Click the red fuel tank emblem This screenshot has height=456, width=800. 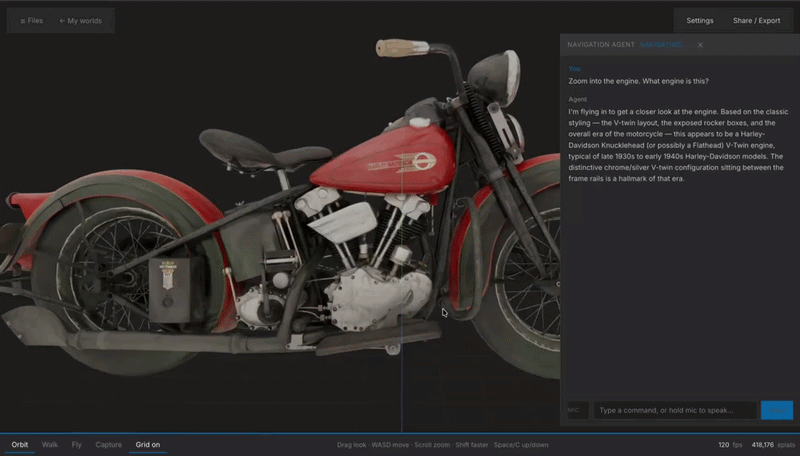(403, 163)
